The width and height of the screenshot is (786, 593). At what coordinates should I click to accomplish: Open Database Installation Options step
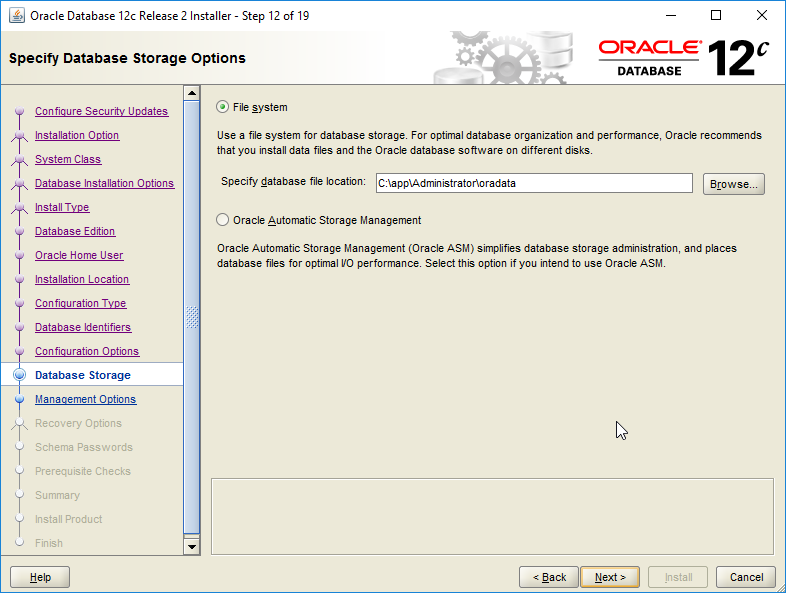point(104,183)
